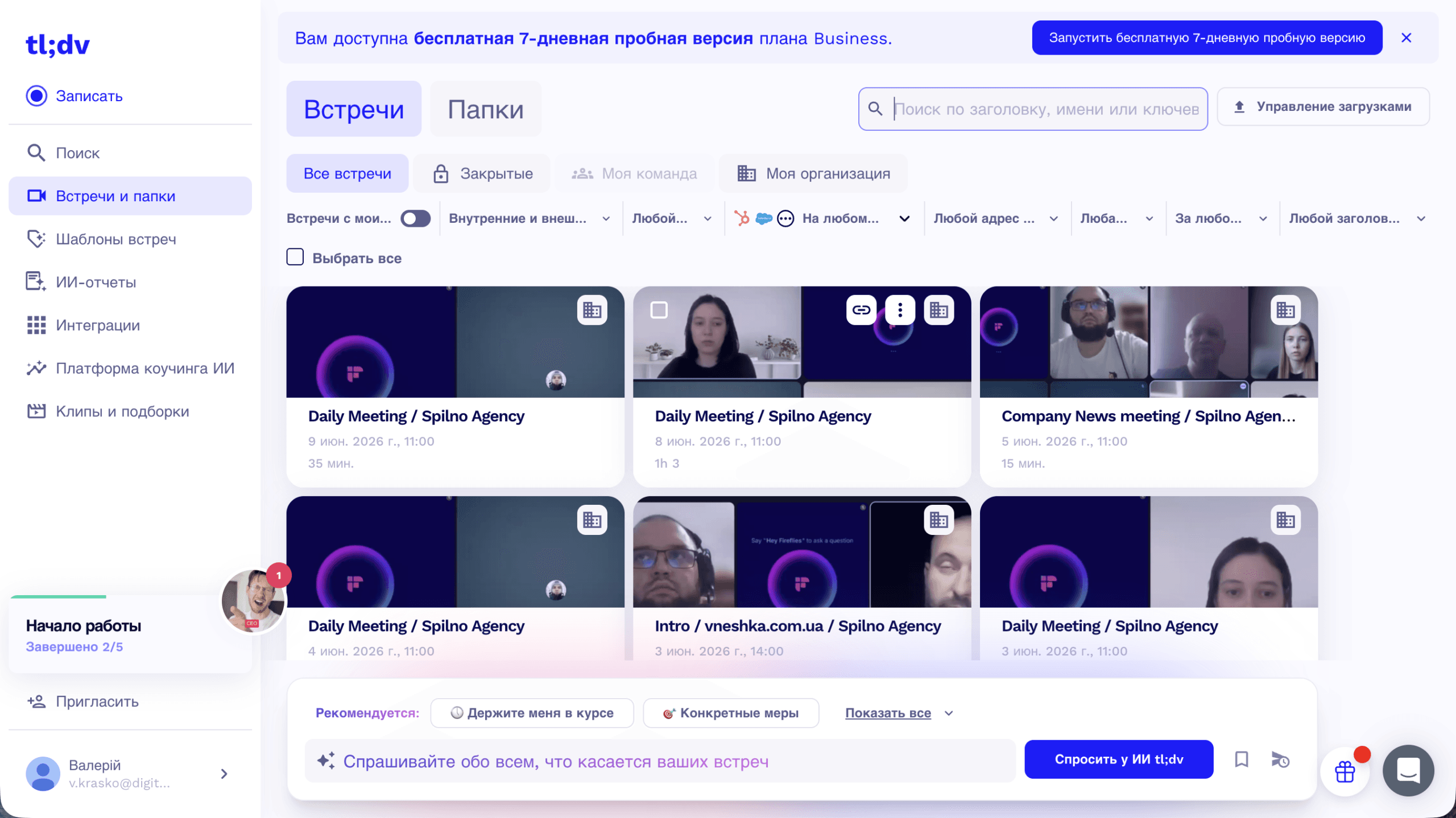The image size is (1456, 818).
Task: Click the Record (Записать) circle icon
Action: [36, 95]
